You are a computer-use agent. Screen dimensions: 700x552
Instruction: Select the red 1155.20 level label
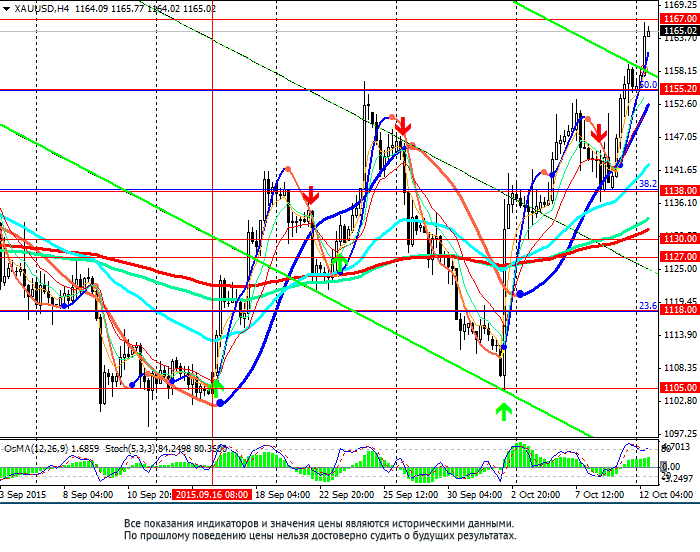tap(680, 88)
